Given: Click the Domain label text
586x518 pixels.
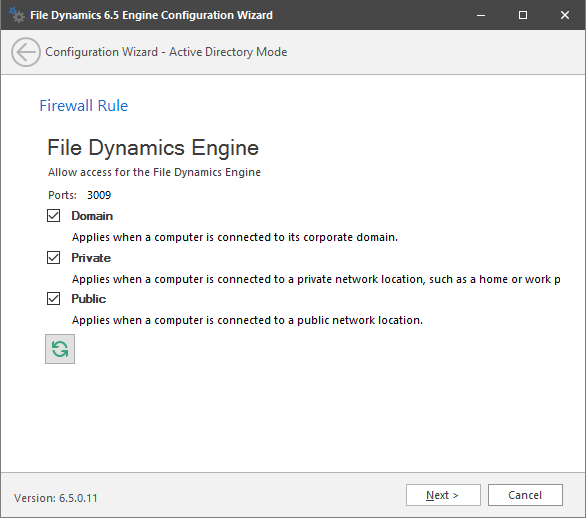Looking at the screenshot, I should pos(92,216).
